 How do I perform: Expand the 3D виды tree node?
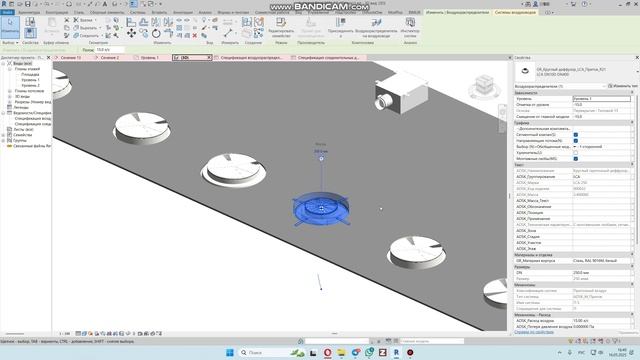(9, 96)
